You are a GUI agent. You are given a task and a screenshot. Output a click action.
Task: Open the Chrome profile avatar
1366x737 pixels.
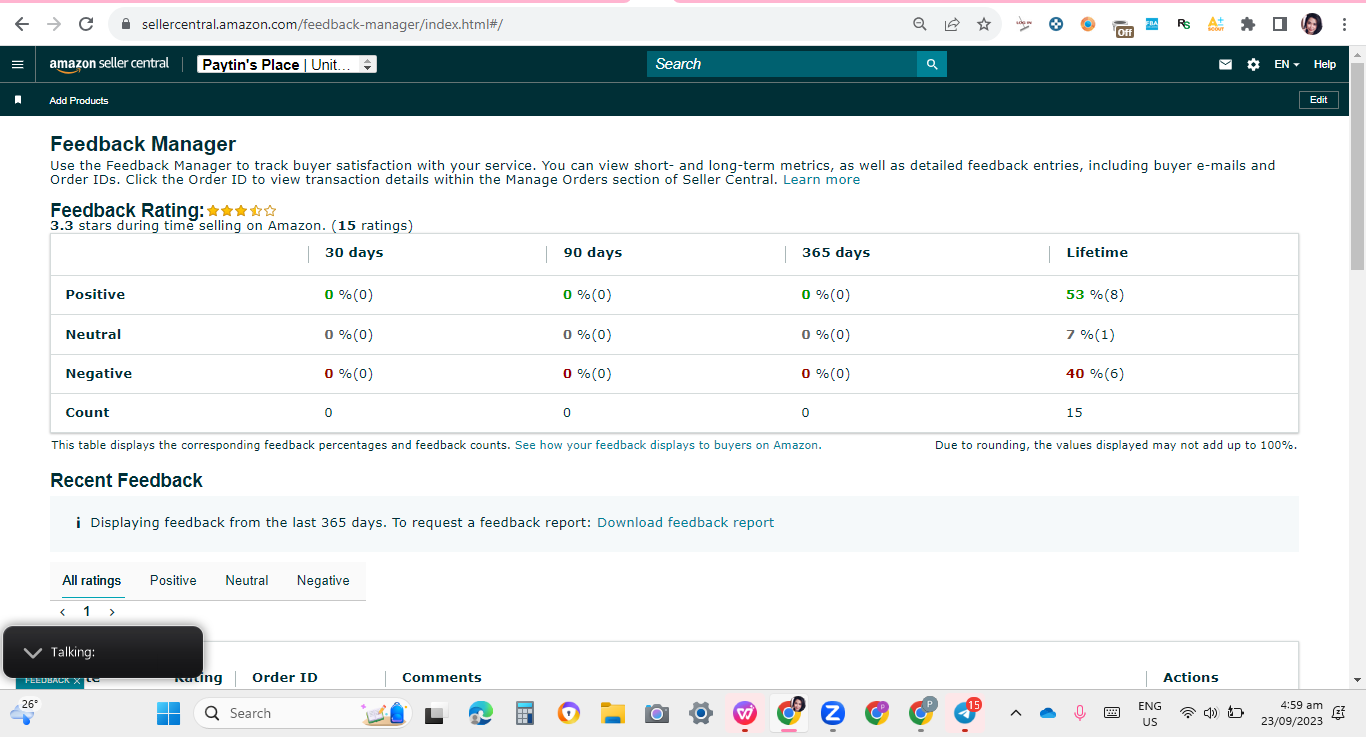(1312, 24)
